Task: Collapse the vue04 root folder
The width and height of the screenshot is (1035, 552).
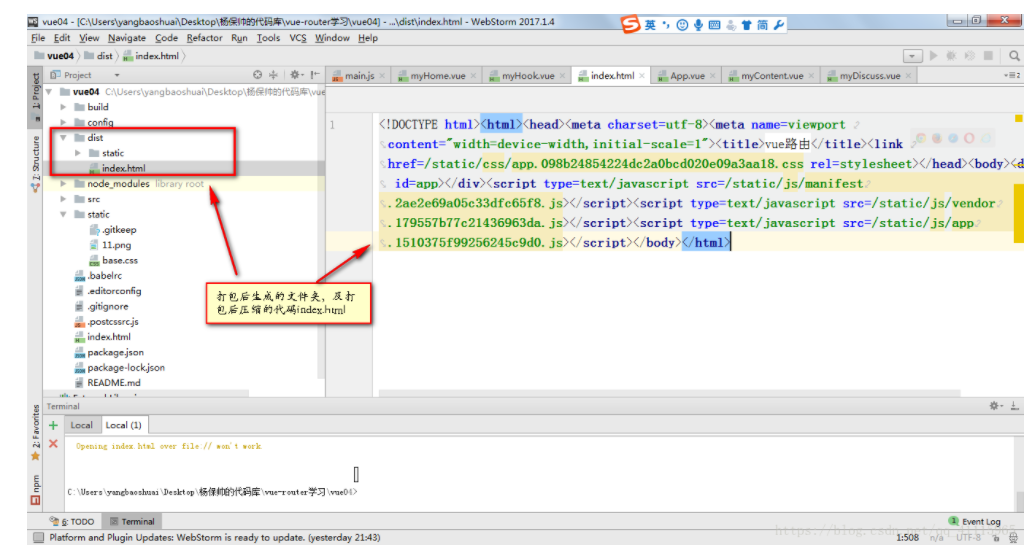Action: click(50, 92)
